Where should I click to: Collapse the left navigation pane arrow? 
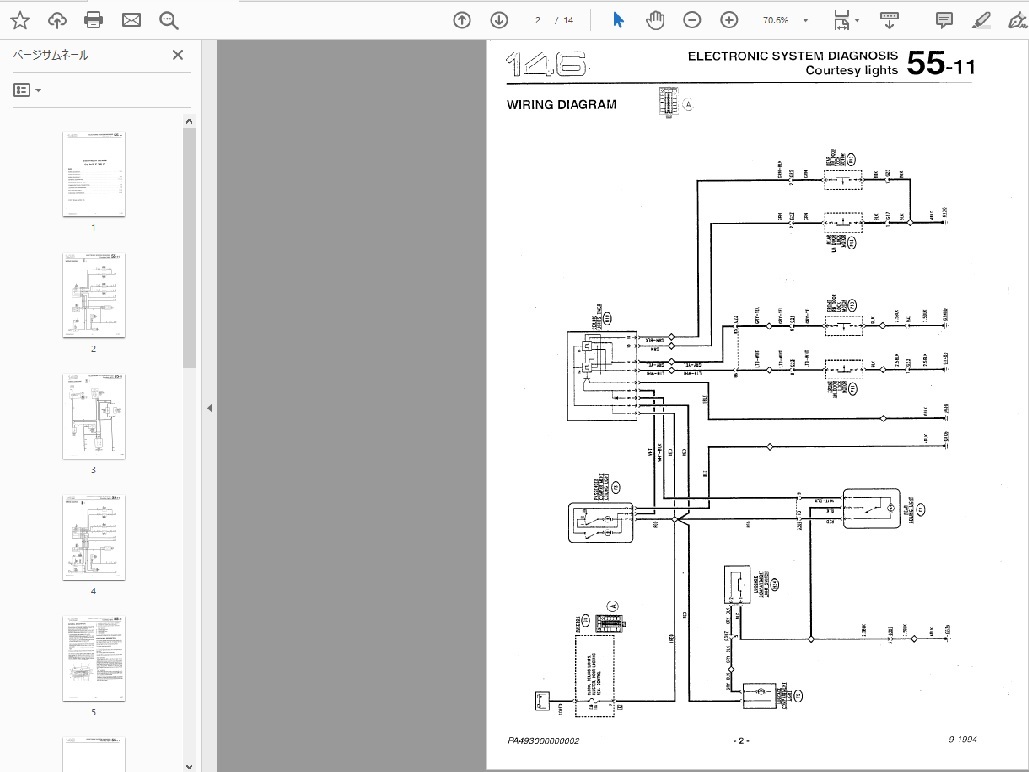209,408
